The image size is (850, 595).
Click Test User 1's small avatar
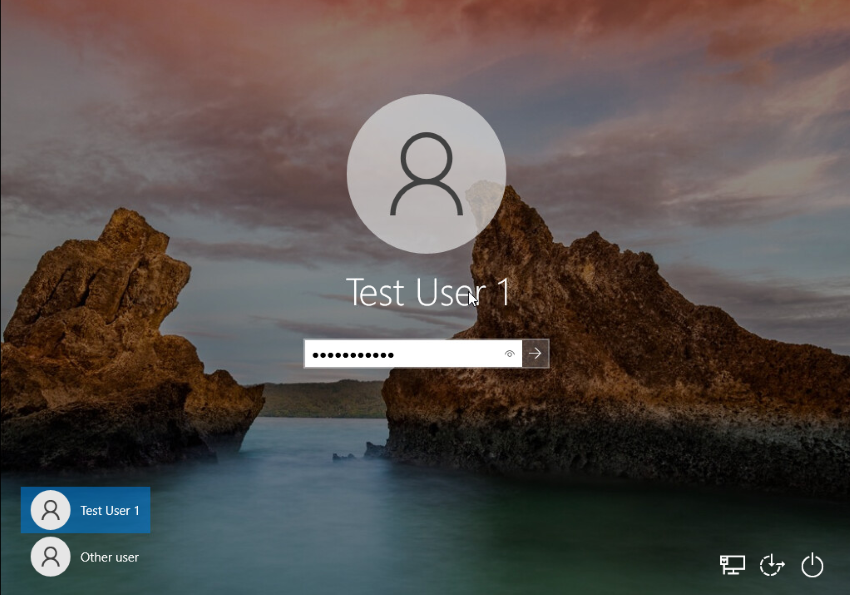50,509
